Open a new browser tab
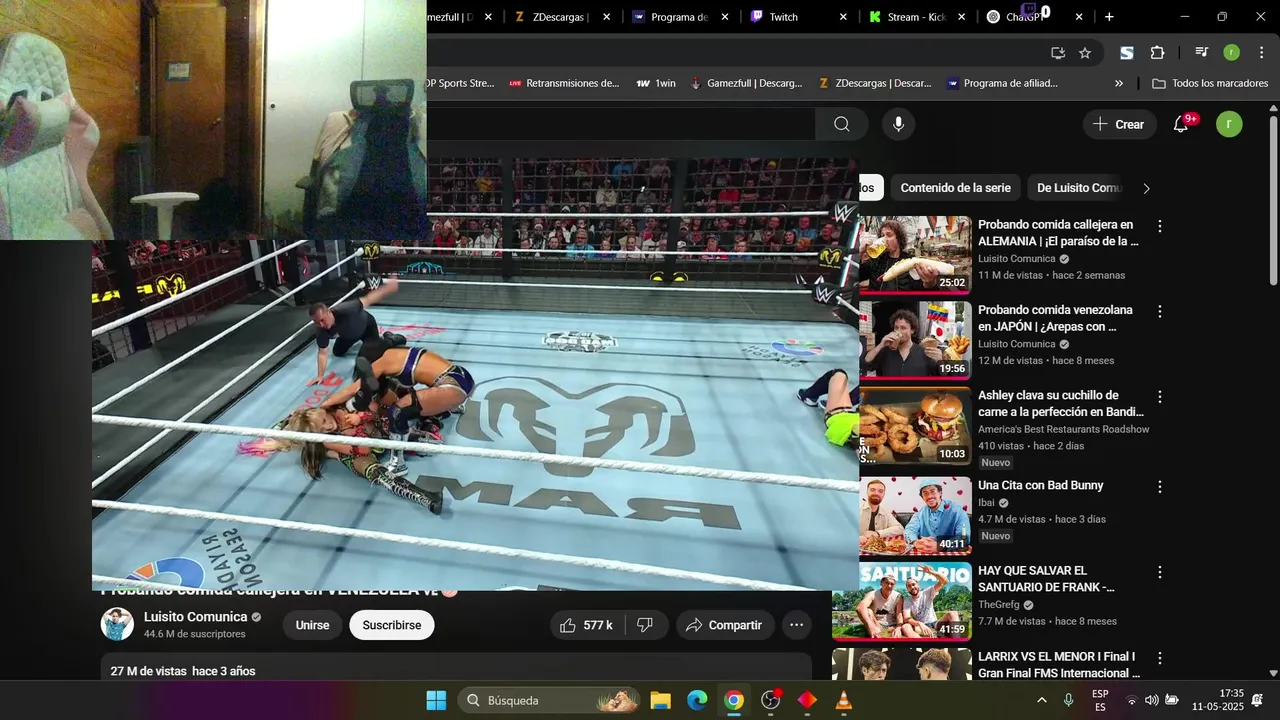Screen dimensions: 1280x720 (1109, 17)
